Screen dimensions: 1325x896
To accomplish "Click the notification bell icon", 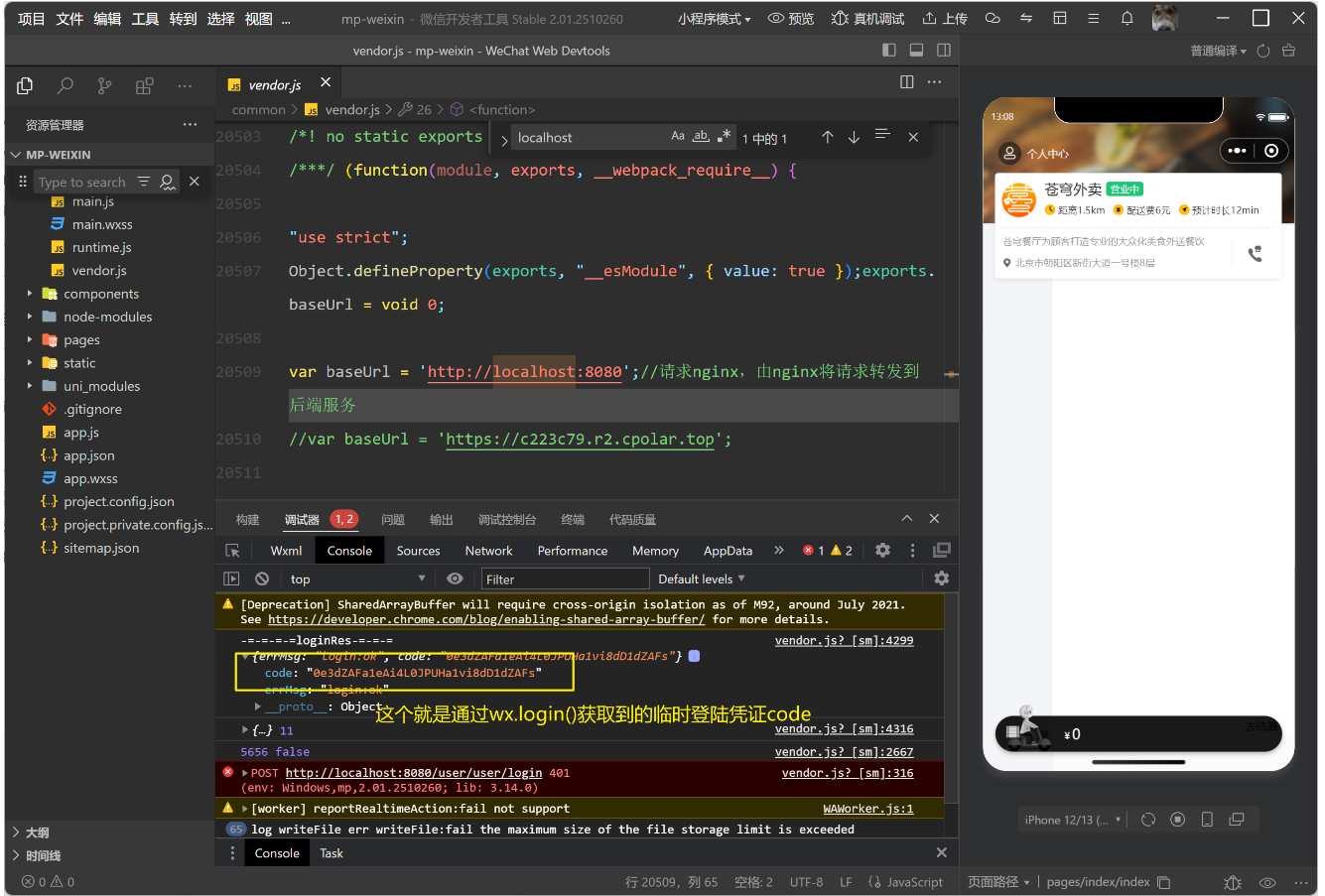I will pyautogui.click(x=1127, y=19).
